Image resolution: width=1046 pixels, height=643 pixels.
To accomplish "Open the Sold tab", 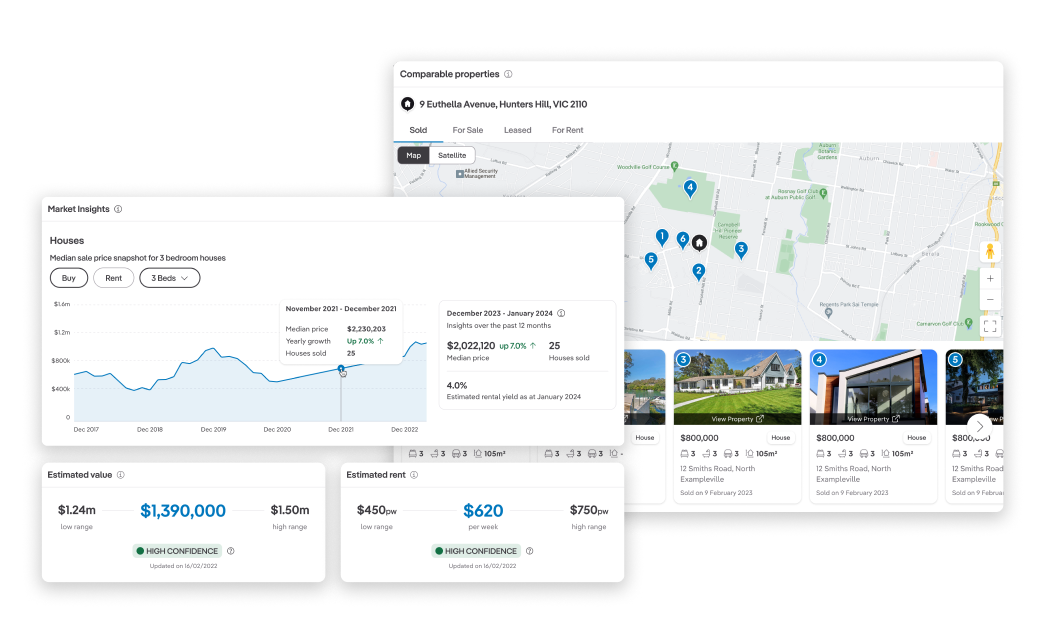I will (x=418, y=130).
